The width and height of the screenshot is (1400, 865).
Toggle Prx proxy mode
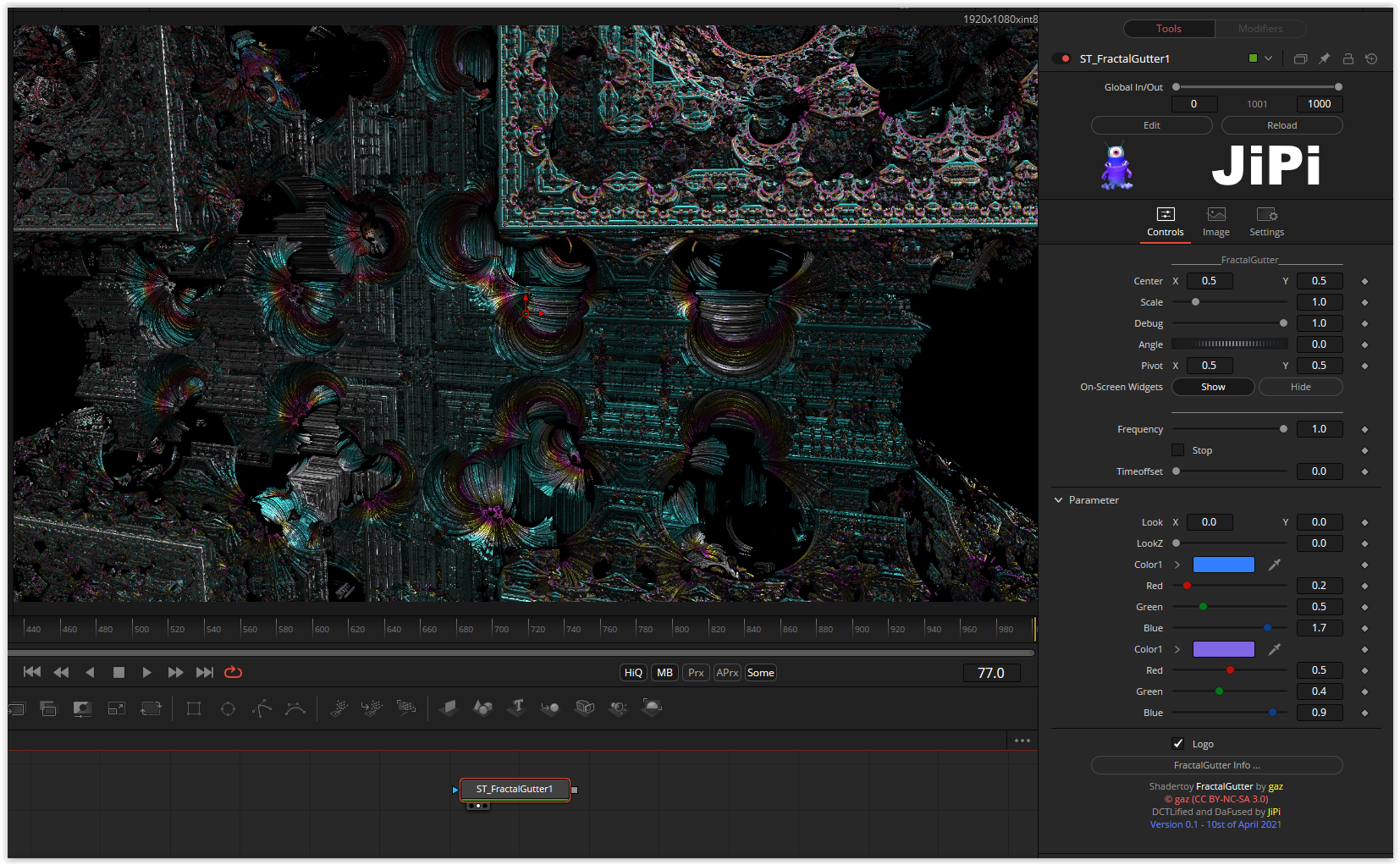[696, 673]
